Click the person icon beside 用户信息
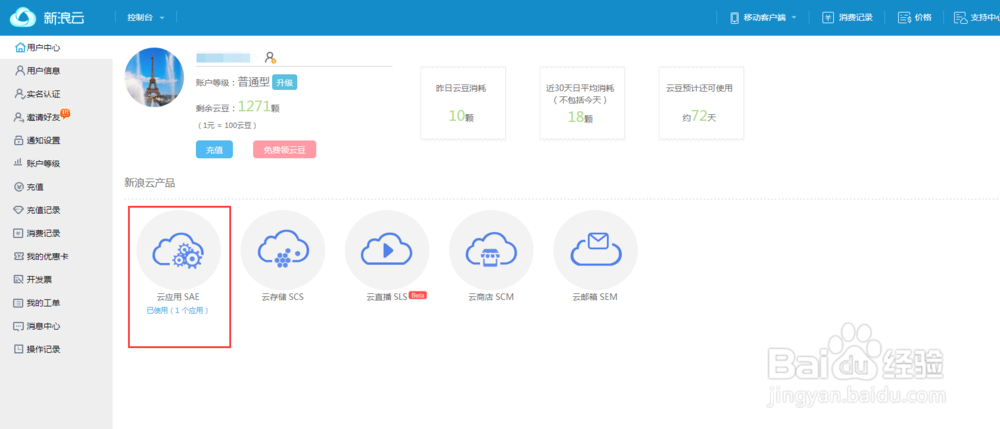 [x=19, y=71]
